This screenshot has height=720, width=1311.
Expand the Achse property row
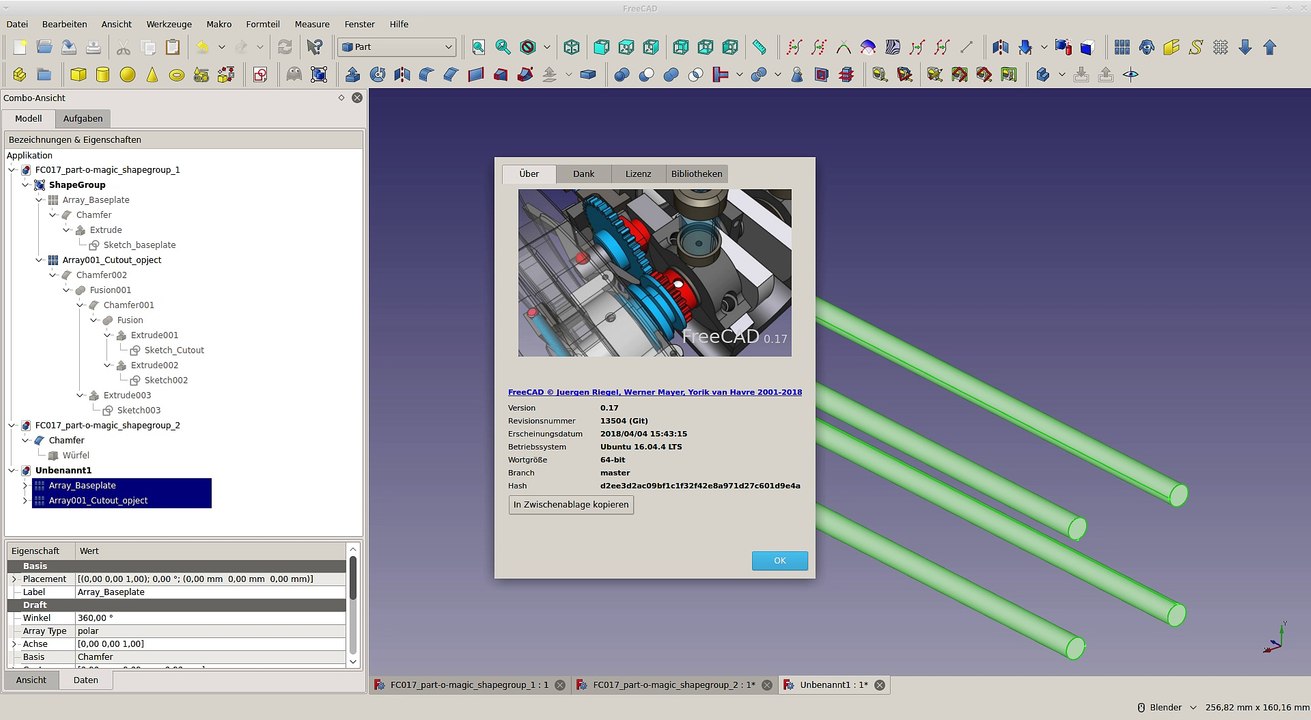(x=14, y=644)
